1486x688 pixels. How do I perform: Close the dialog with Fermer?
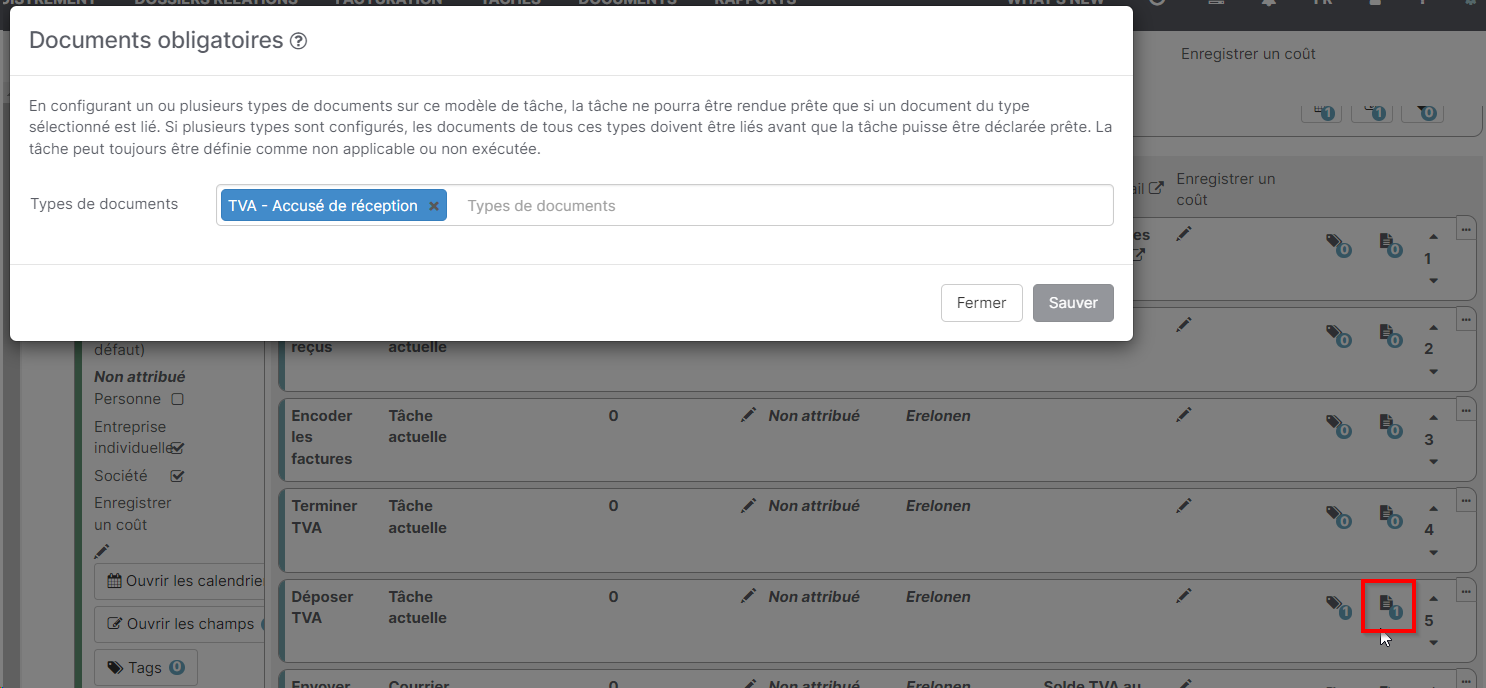click(981, 302)
